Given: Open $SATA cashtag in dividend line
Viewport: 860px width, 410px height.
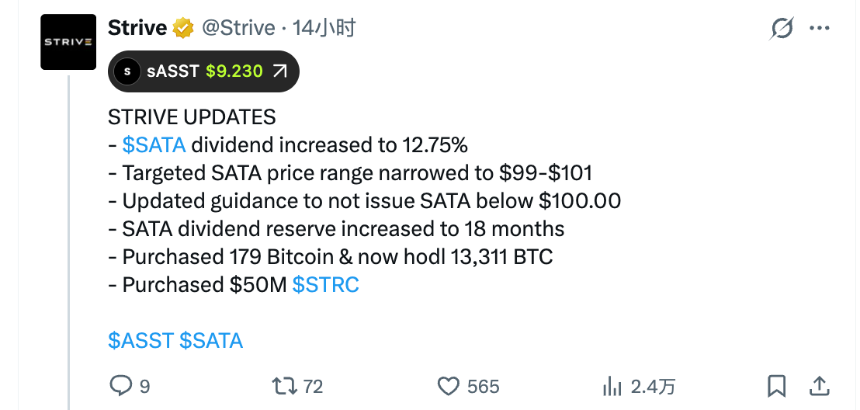Looking at the screenshot, I should pyautogui.click(x=153, y=144).
